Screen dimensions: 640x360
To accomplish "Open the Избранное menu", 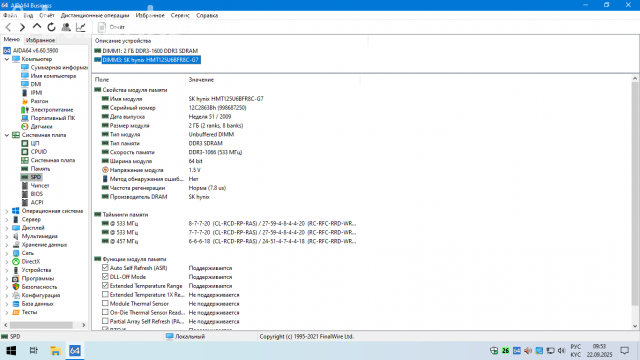I will click(x=150, y=16).
